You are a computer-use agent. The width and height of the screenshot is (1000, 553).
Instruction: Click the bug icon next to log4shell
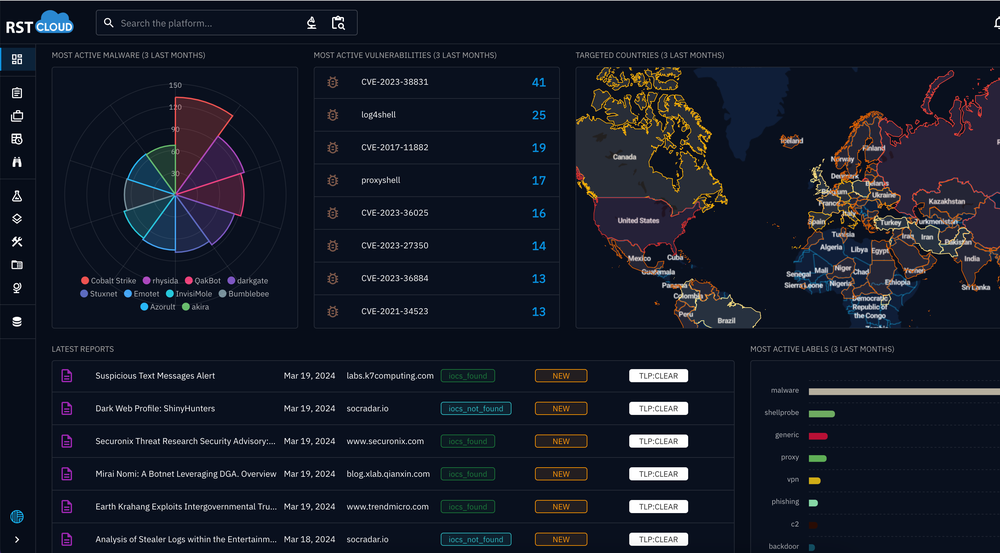[x=332, y=115]
